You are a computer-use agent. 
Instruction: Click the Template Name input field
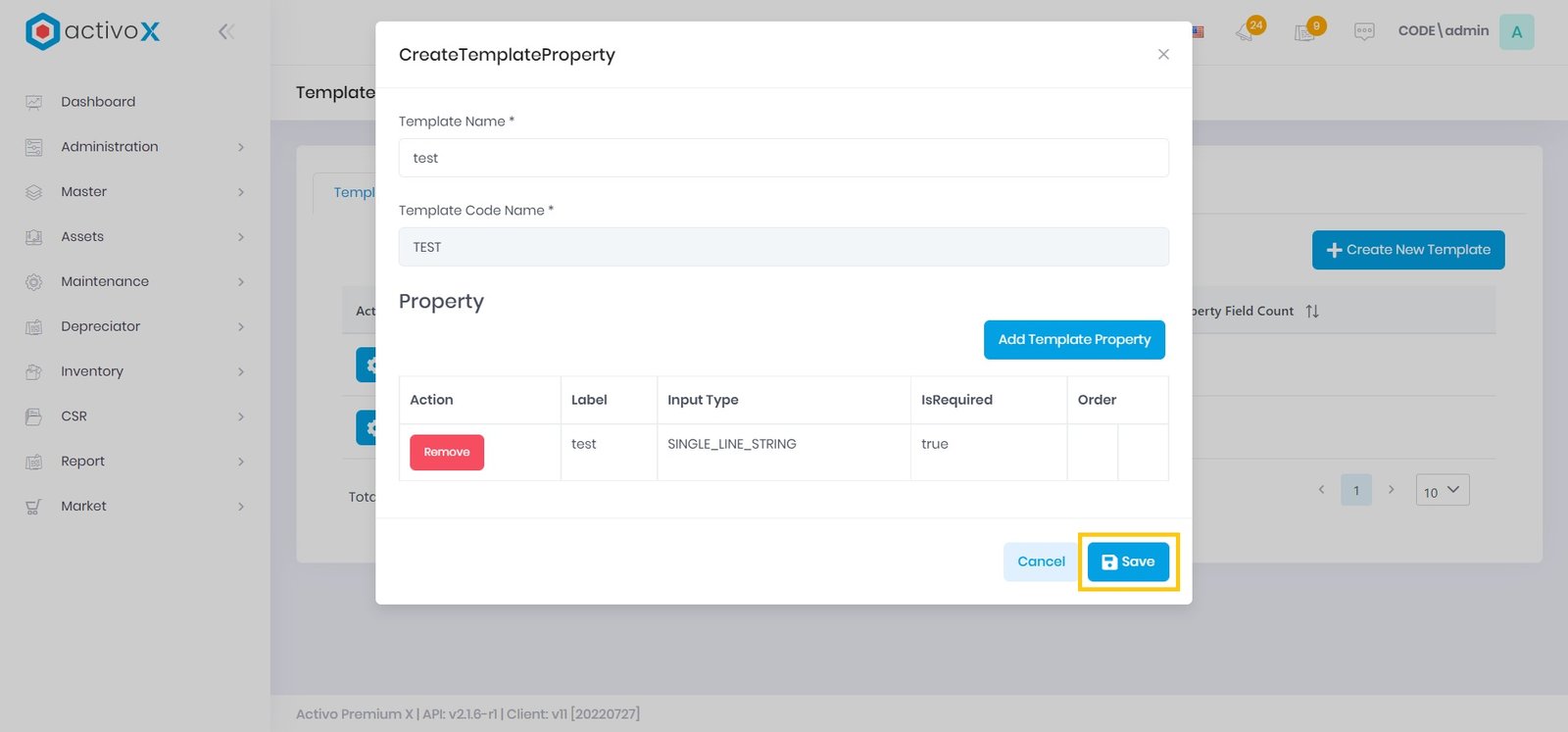(783, 158)
